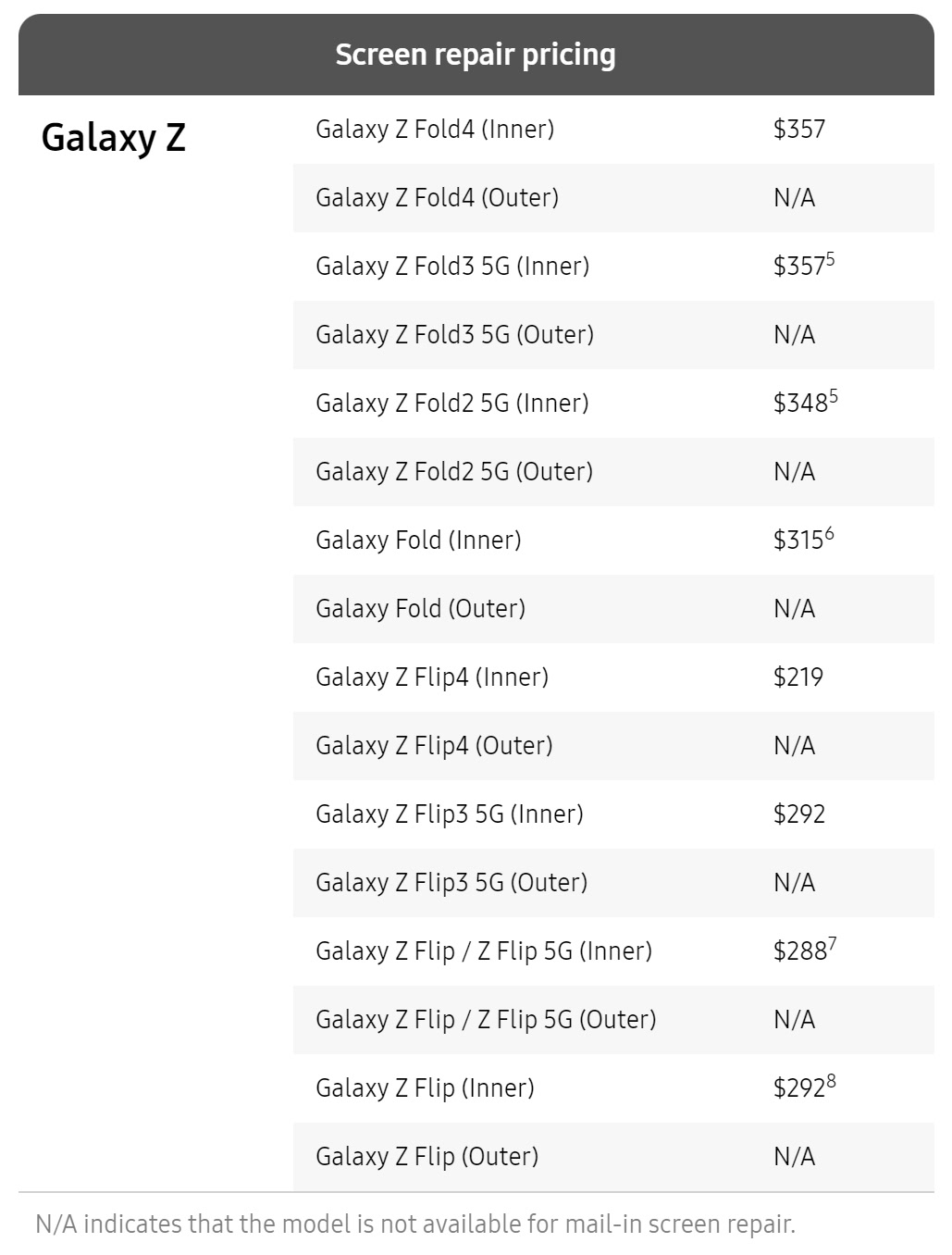Click the N/A mail-in repair note
The image size is (952, 1255).
[415, 1224]
